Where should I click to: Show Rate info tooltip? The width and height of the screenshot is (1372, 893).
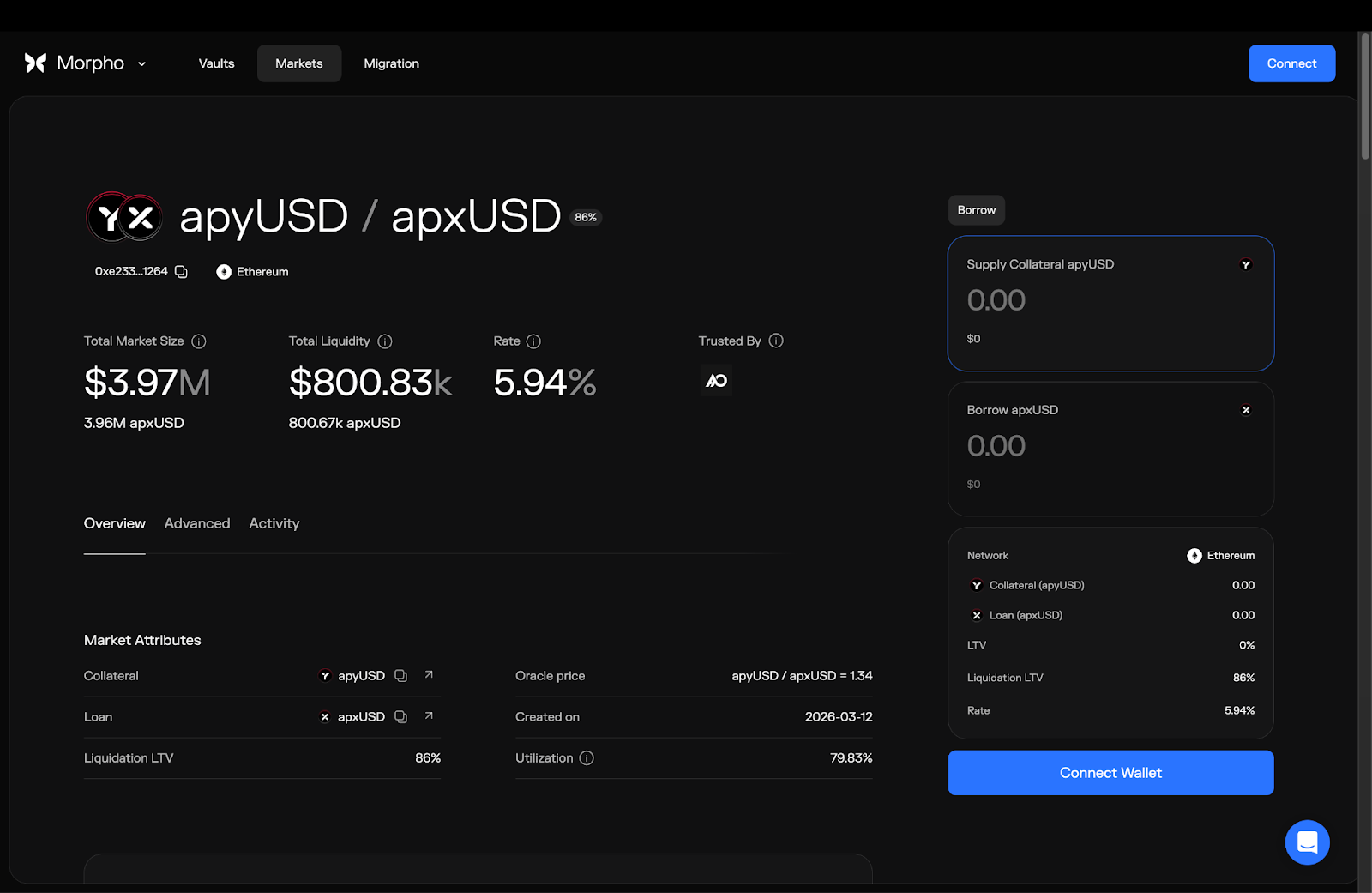(x=533, y=341)
